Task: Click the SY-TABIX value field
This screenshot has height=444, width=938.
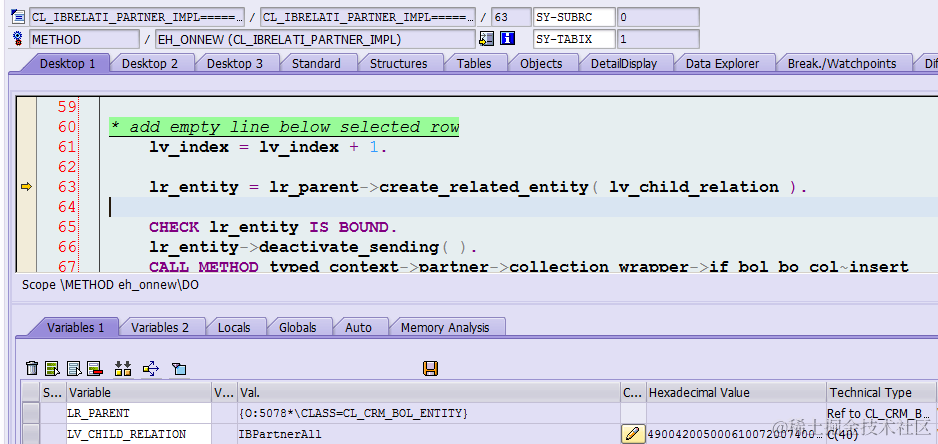Action: [x=658, y=39]
